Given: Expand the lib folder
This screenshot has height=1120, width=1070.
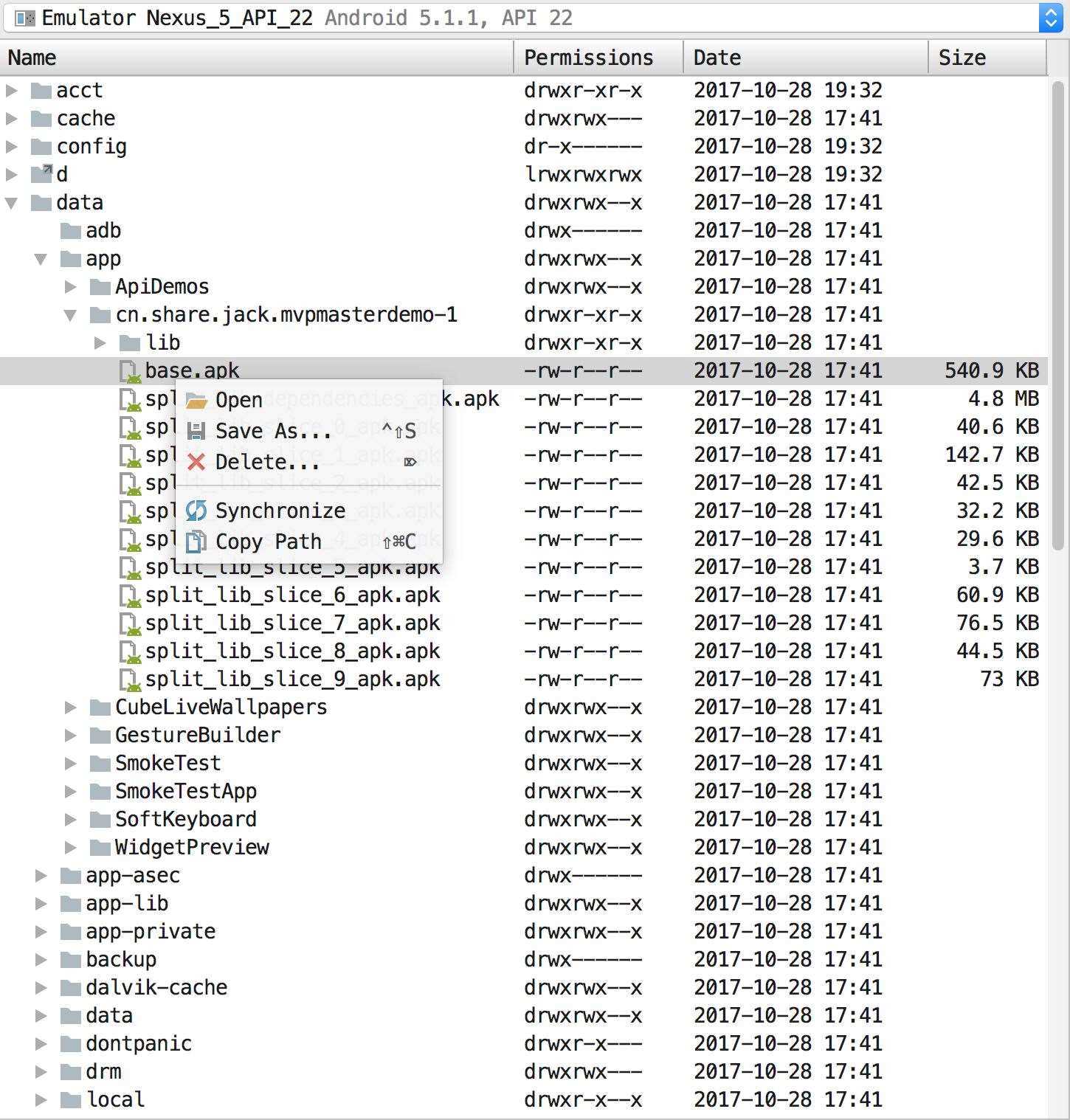Looking at the screenshot, I should coord(100,343).
